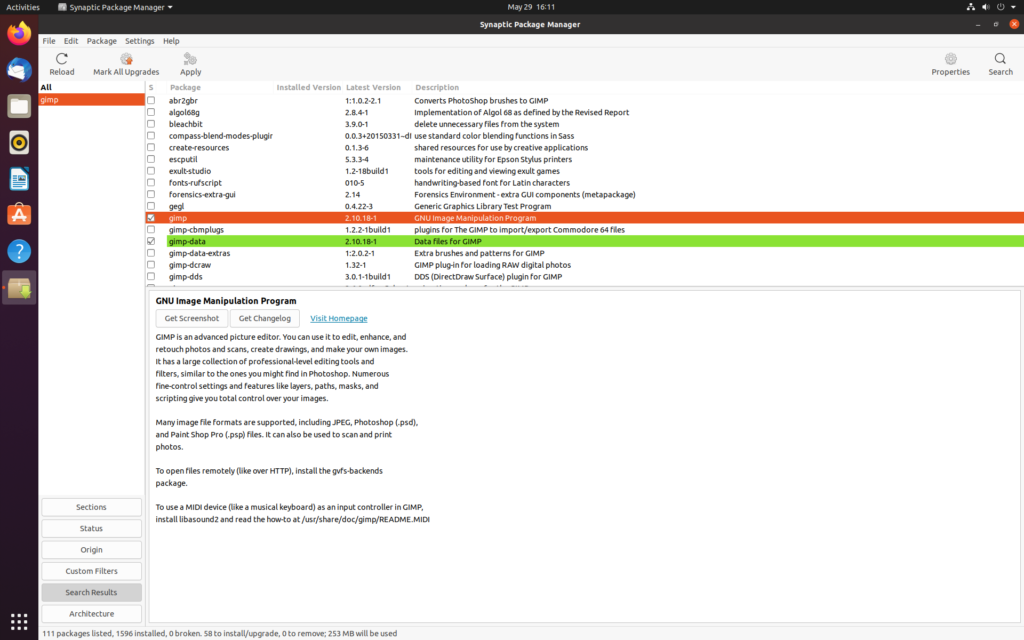Select the escputil package row
1024x640 pixels.
click(584, 159)
